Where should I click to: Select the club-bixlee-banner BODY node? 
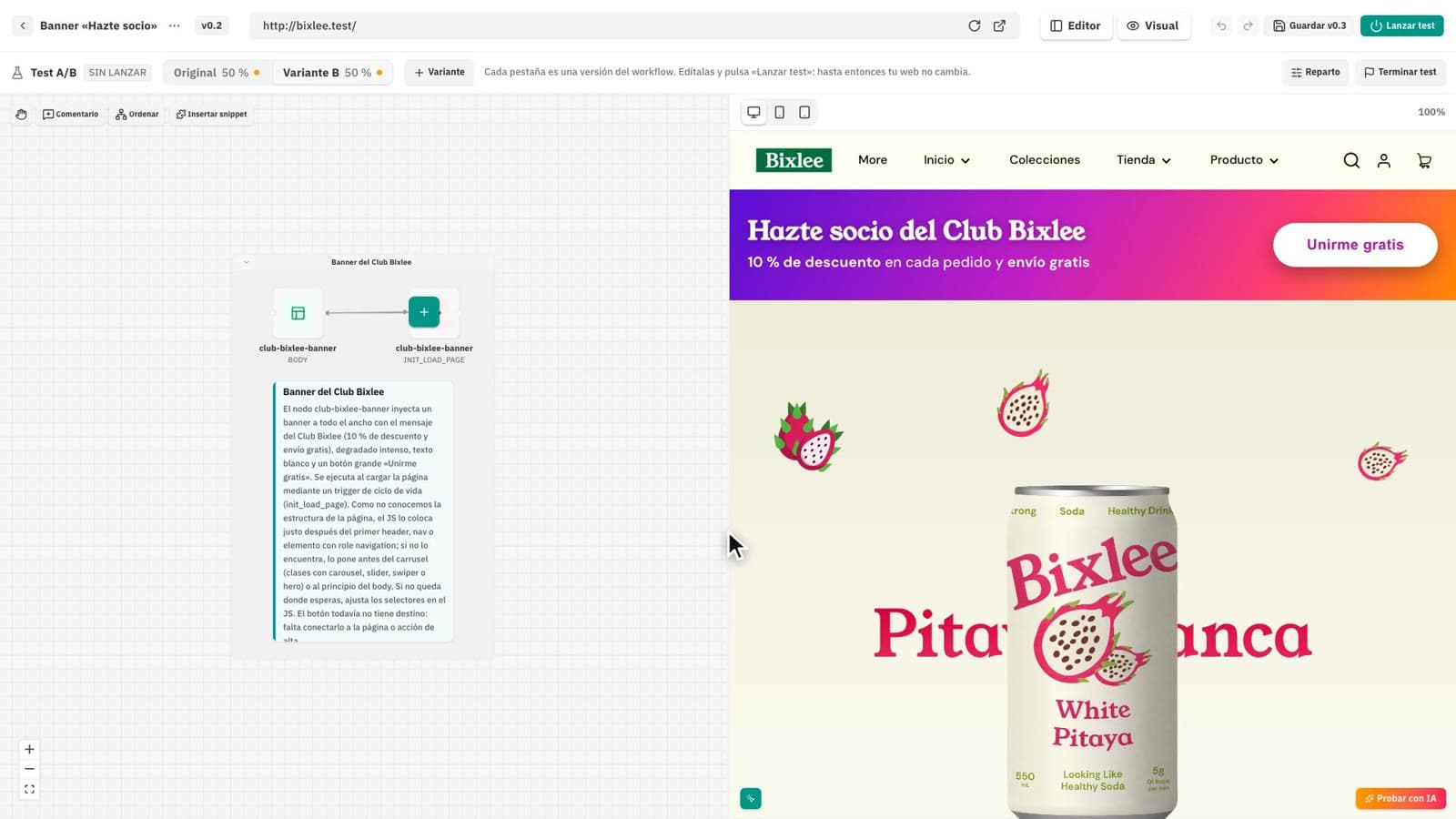[298, 313]
